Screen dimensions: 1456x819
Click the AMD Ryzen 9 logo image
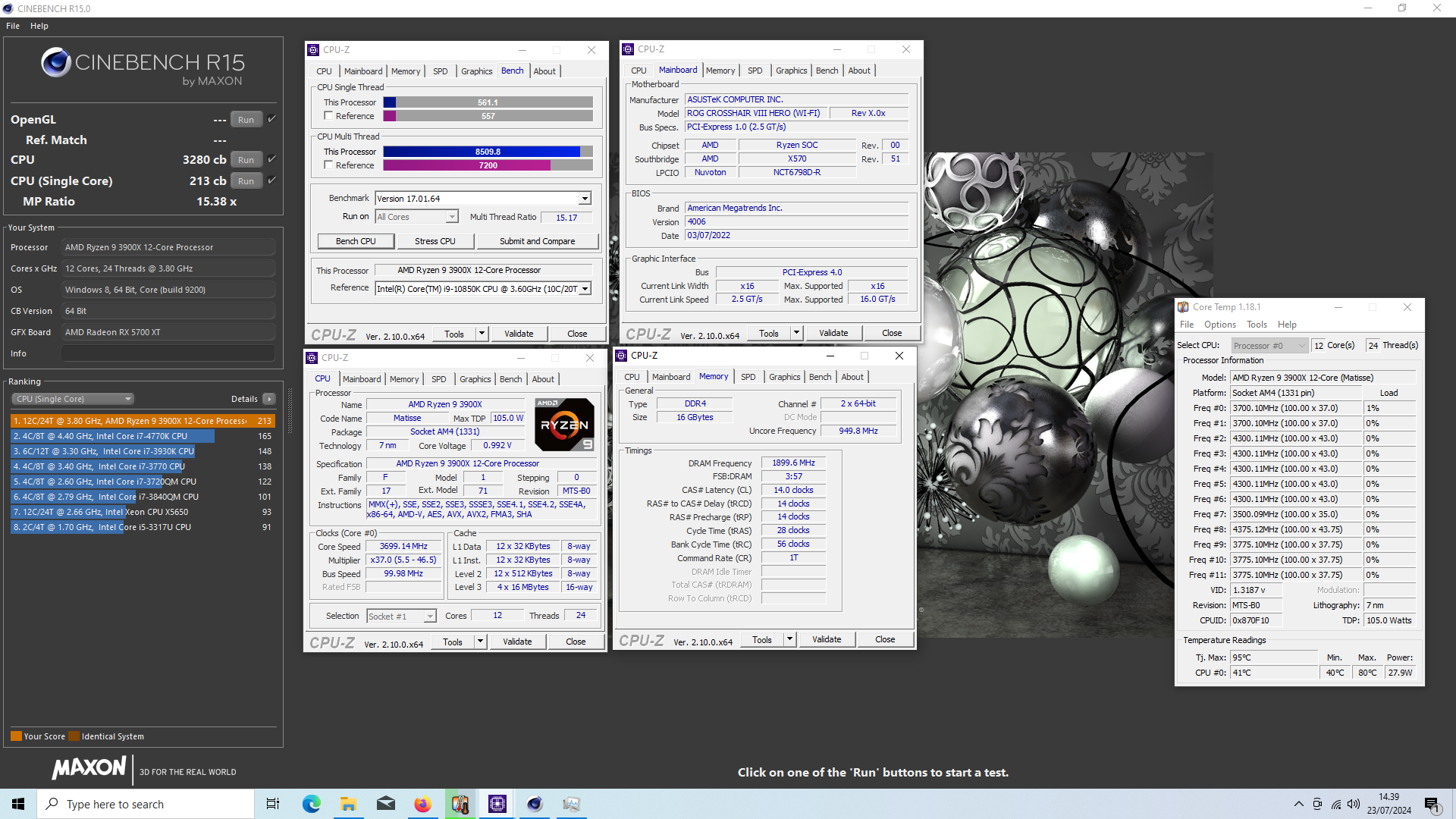[564, 425]
